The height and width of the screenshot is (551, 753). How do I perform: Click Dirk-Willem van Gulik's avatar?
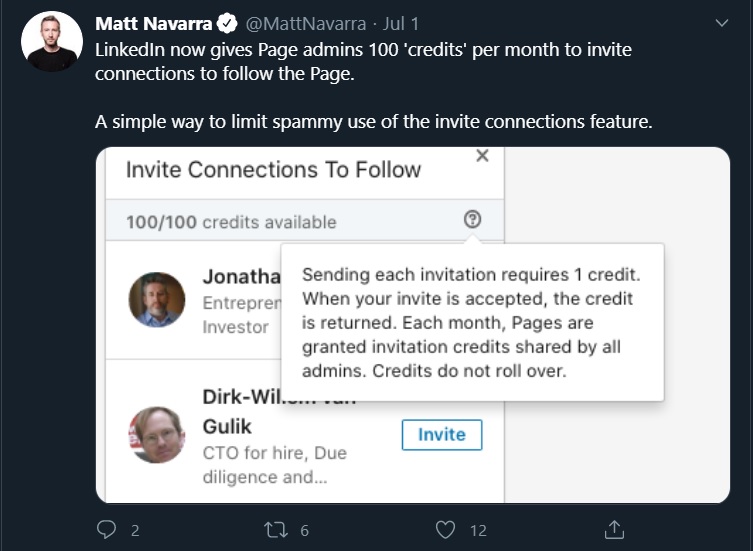tap(157, 434)
